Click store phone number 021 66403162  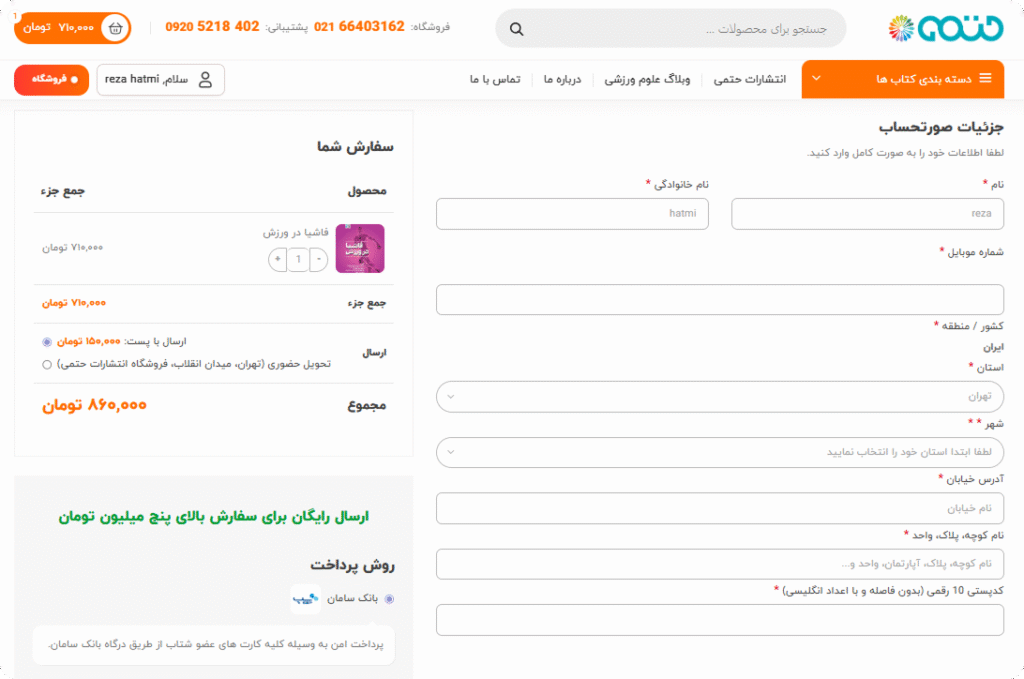[359, 27]
